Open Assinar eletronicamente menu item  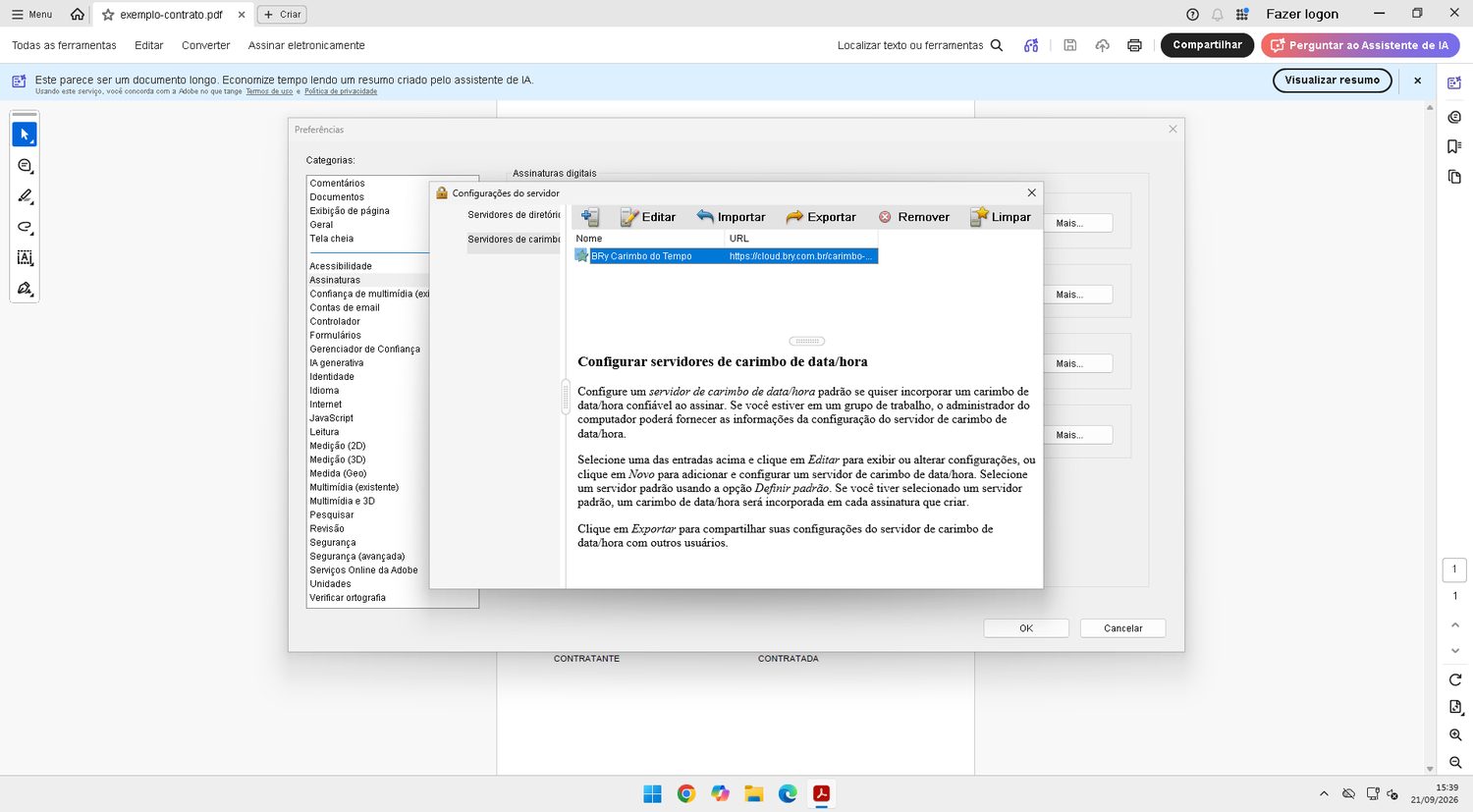pyautogui.click(x=306, y=45)
